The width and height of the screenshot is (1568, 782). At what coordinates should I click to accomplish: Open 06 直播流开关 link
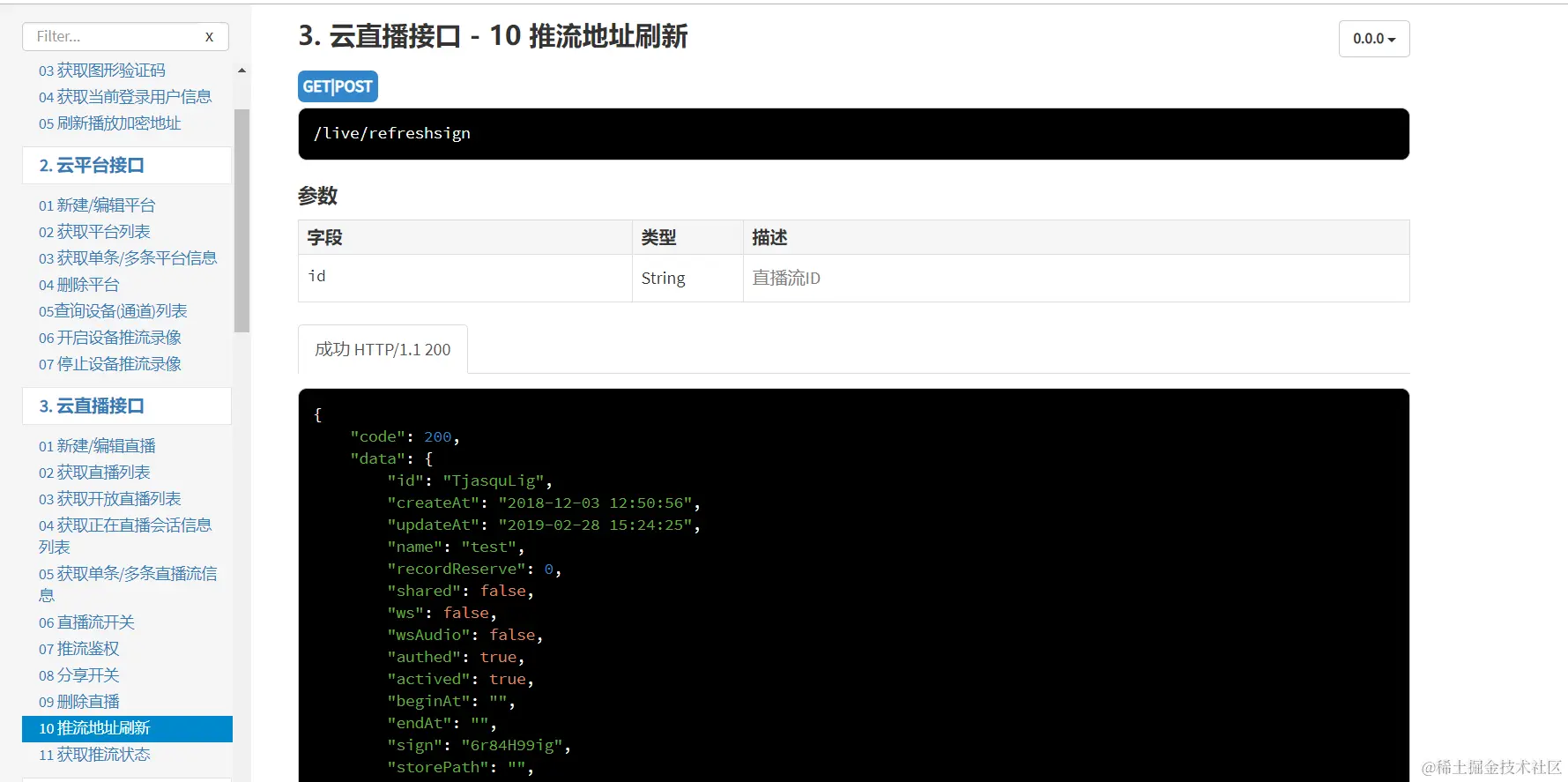86,622
